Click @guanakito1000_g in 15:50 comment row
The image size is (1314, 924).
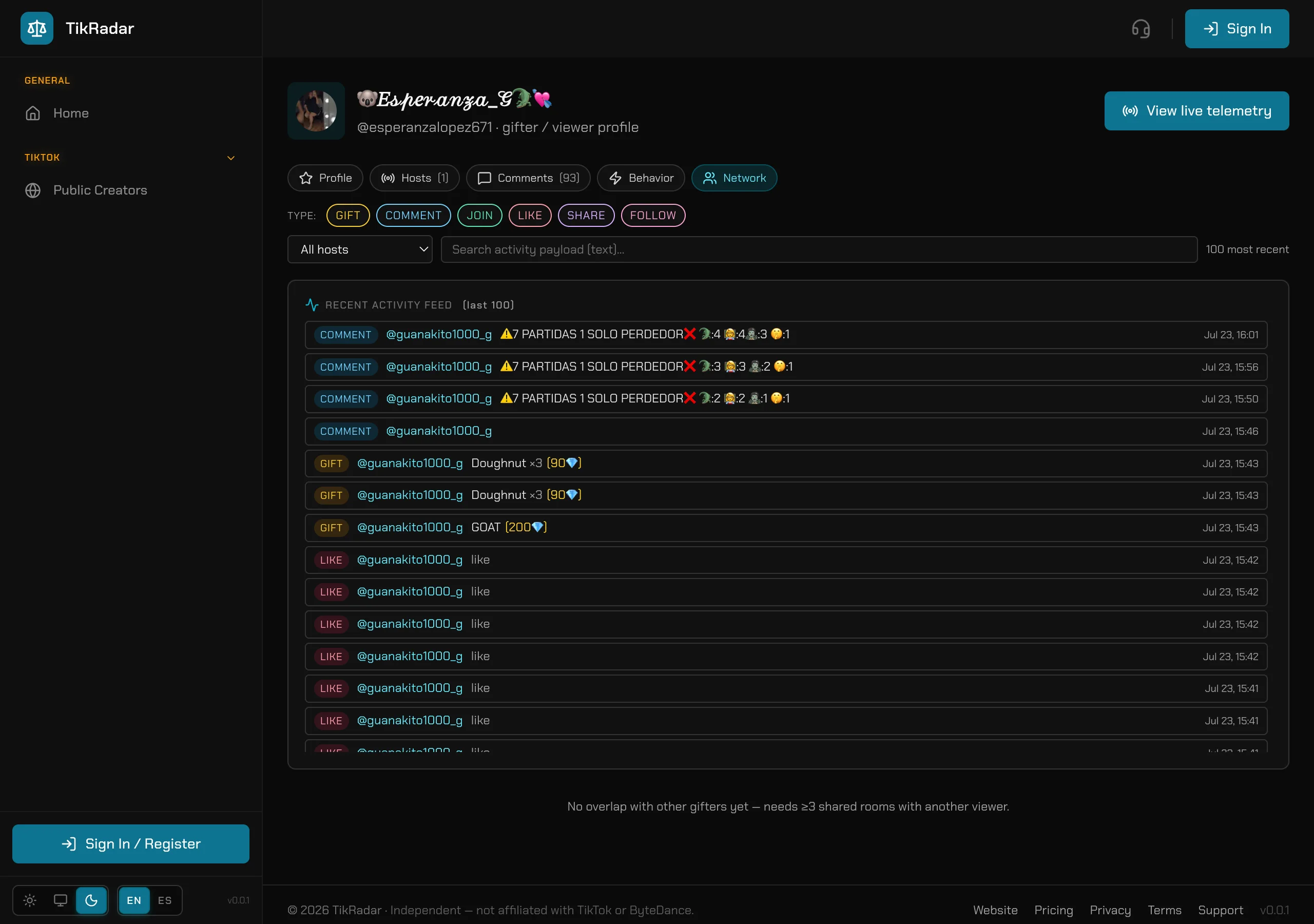pyautogui.click(x=439, y=398)
